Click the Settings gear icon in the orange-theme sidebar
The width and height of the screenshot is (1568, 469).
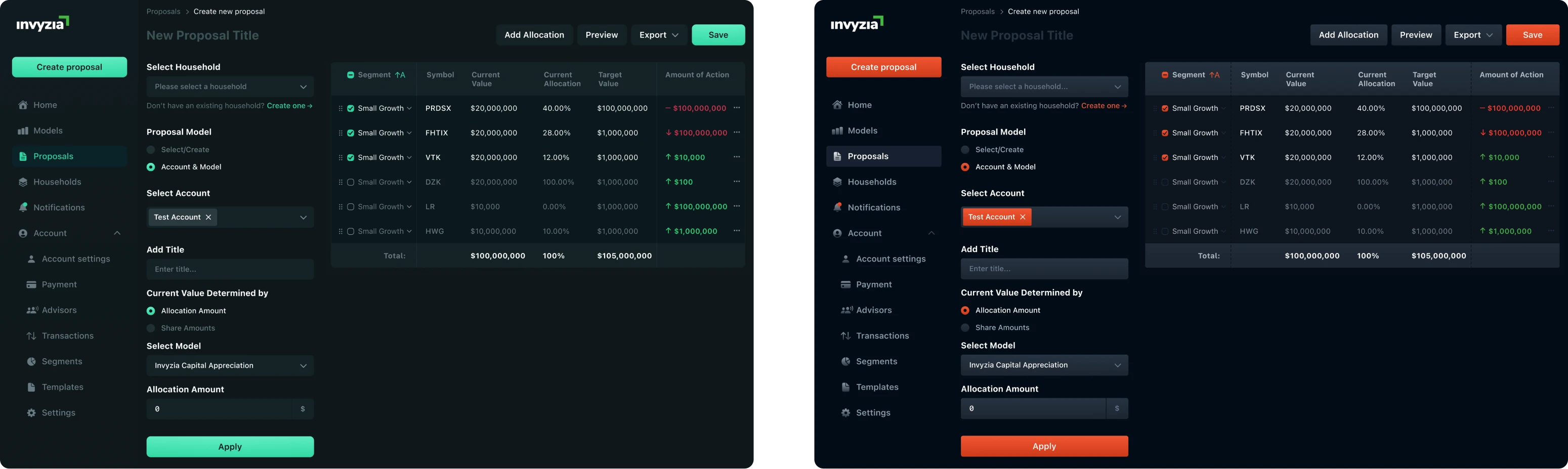pyautogui.click(x=846, y=412)
